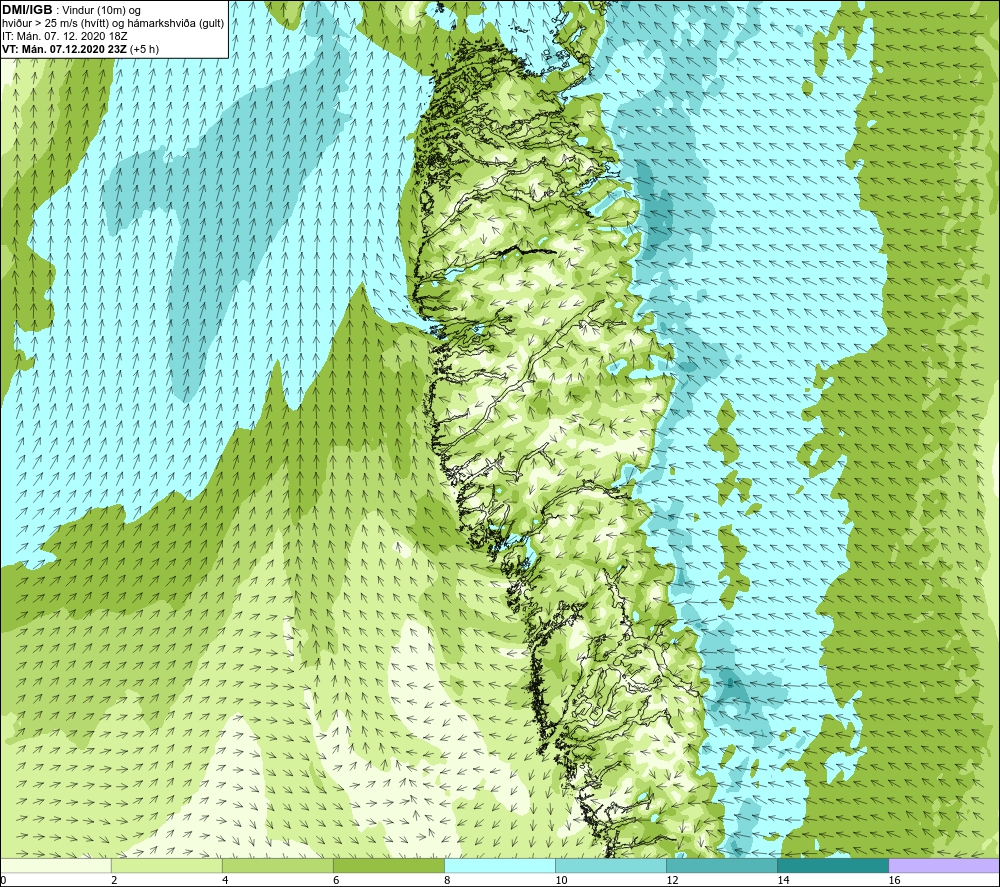Click the 8–10 m/s light cyan swatch
The height and width of the screenshot is (887, 1000).
499,865
